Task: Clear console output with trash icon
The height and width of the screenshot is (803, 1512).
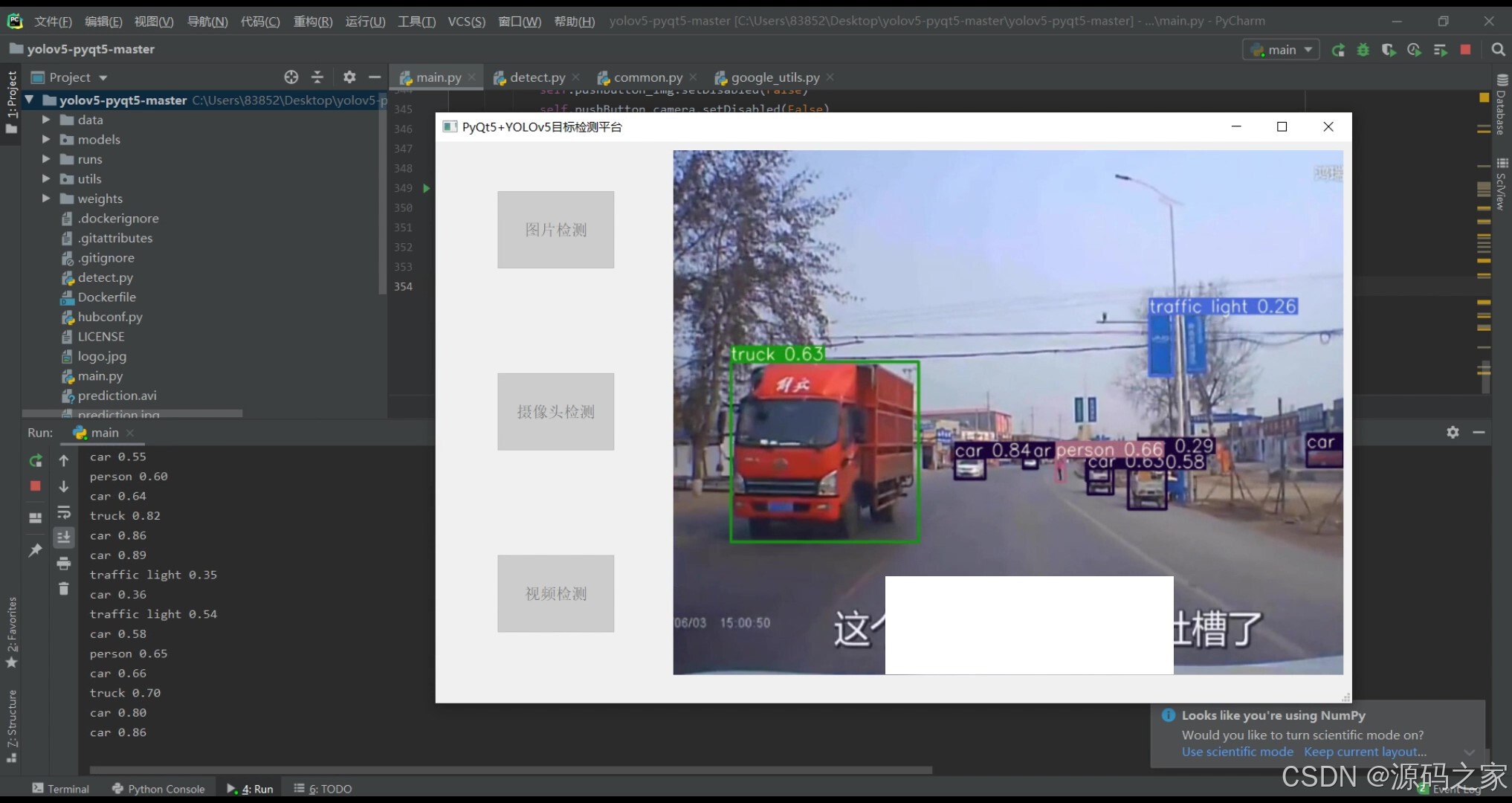Action: click(x=64, y=589)
